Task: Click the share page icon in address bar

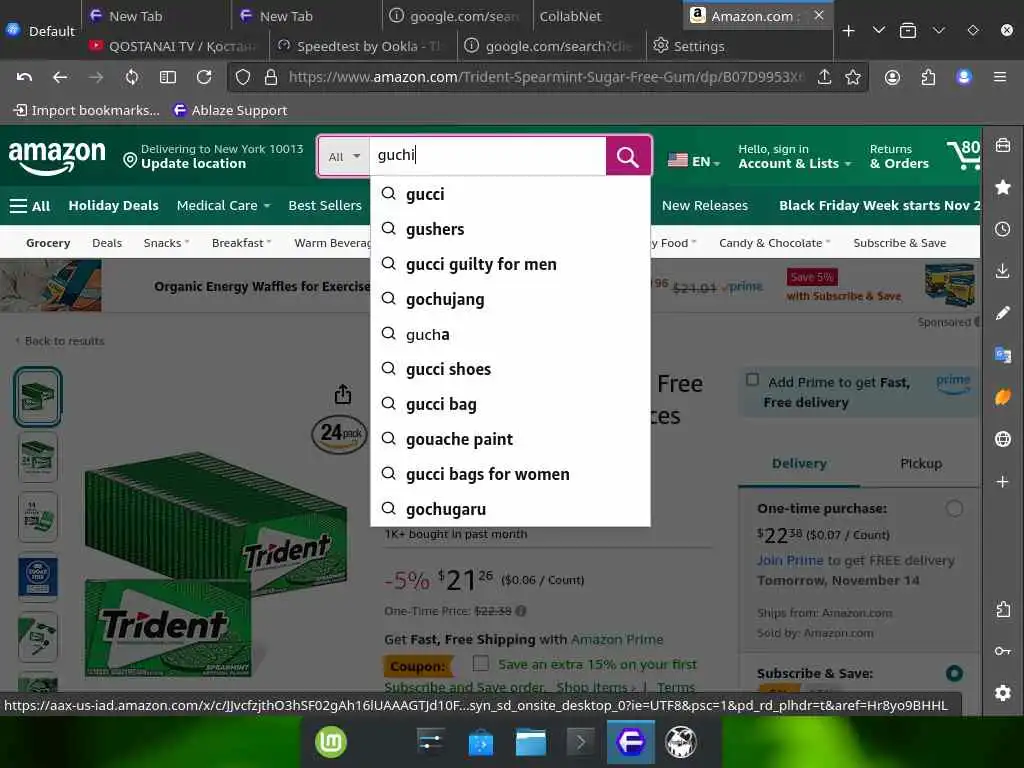Action: click(x=825, y=77)
